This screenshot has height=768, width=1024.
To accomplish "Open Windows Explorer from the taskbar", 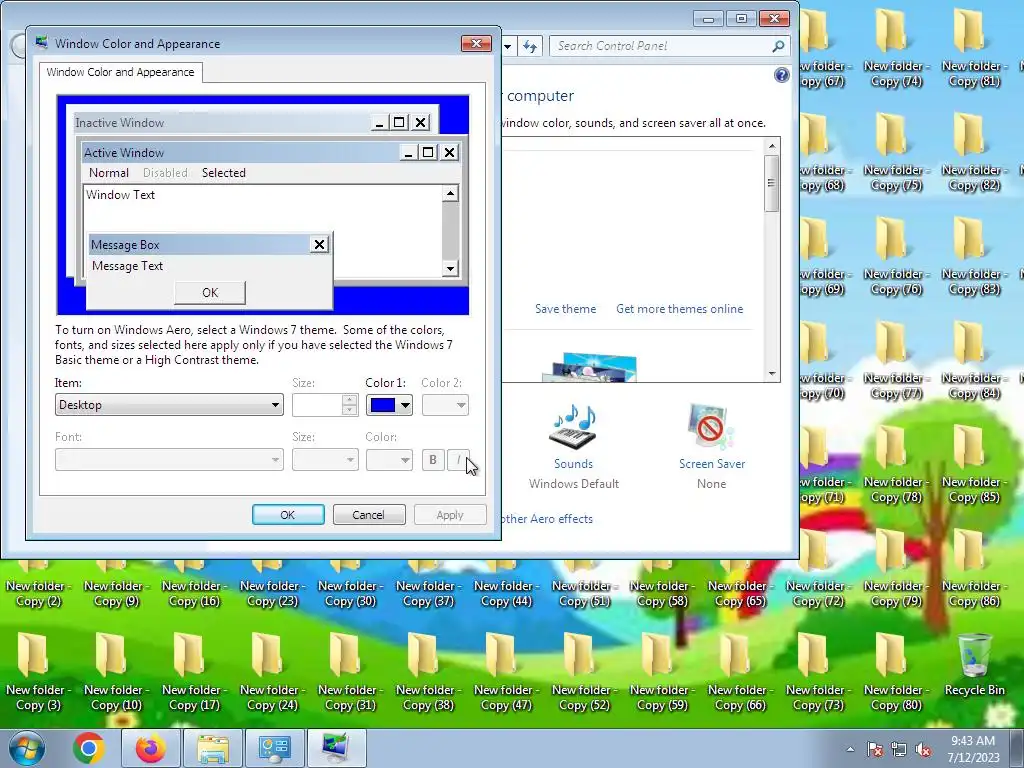I will click(x=213, y=748).
